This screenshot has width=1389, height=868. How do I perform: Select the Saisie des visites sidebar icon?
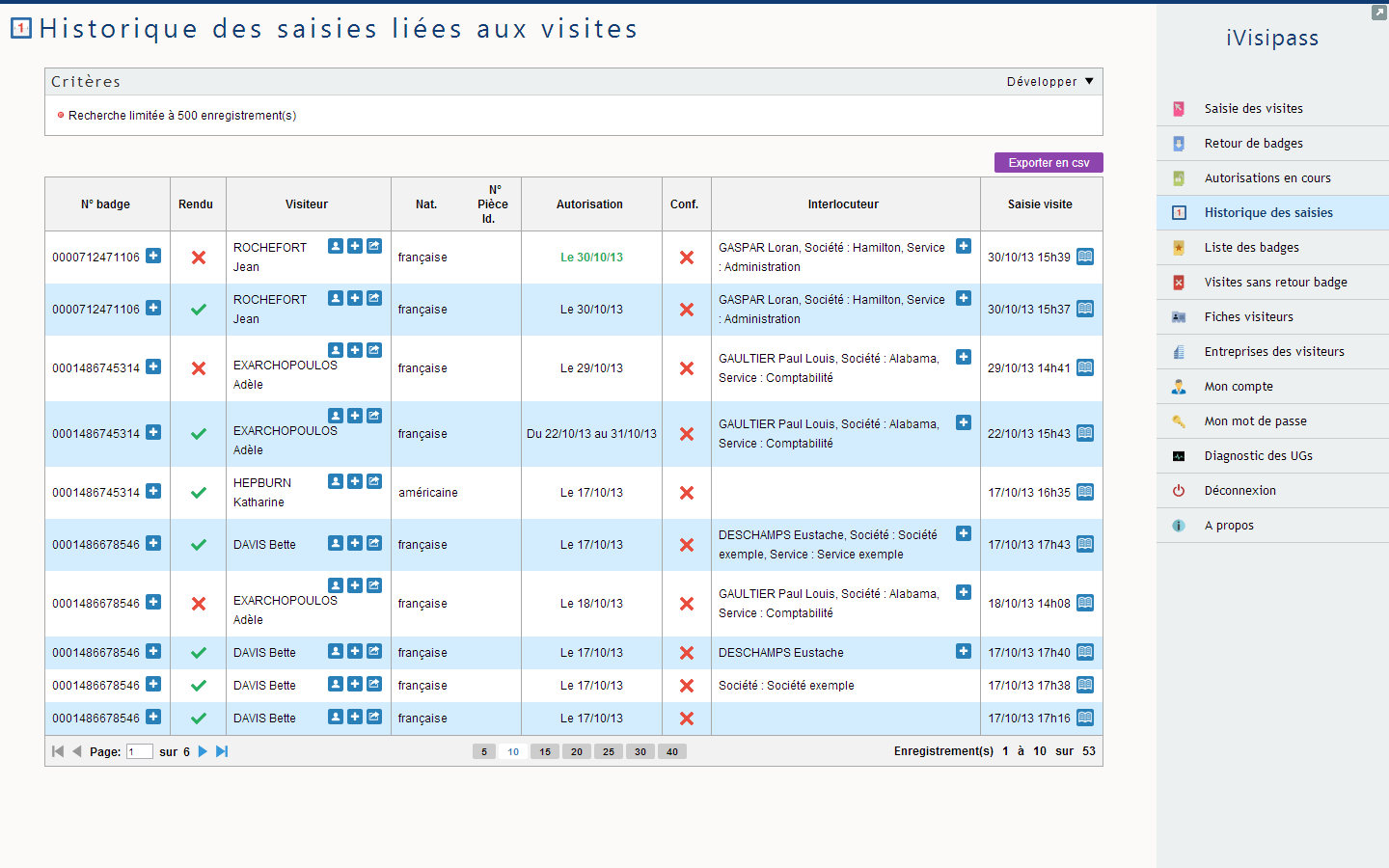(1178, 108)
